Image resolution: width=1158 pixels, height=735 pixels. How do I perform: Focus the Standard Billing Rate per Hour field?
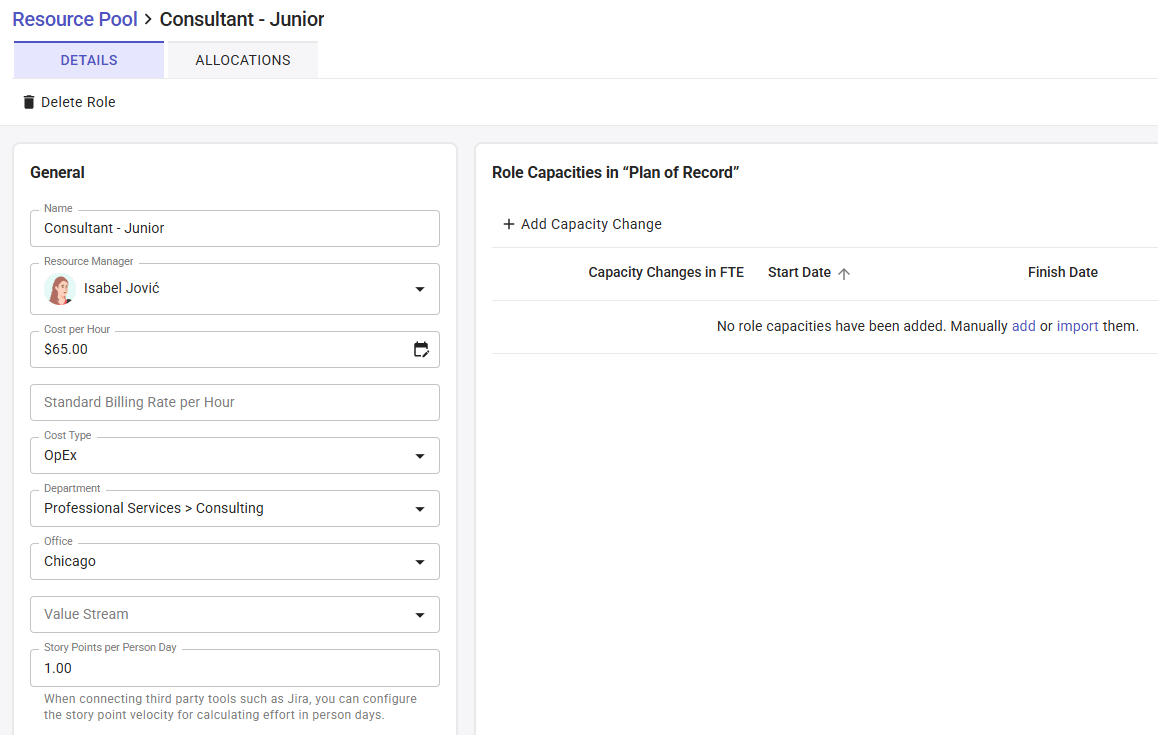(235, 403)
